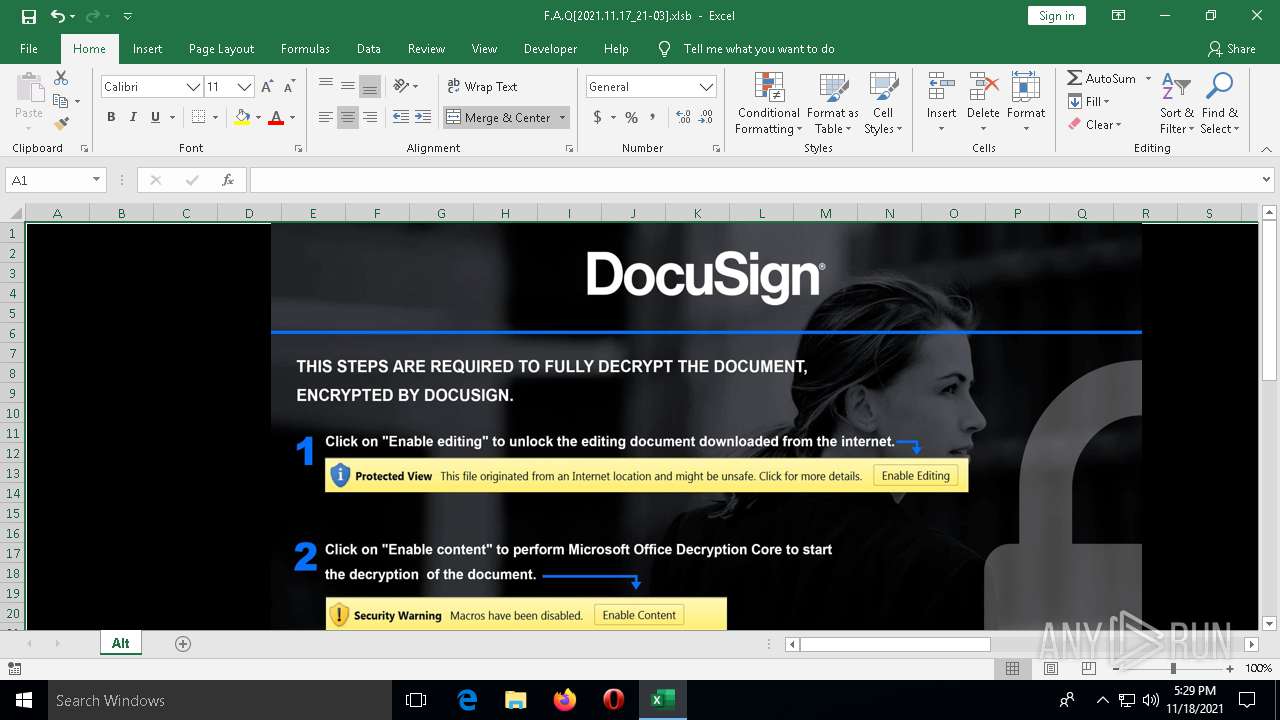Switch to the Developer tab

pos(550,48)
